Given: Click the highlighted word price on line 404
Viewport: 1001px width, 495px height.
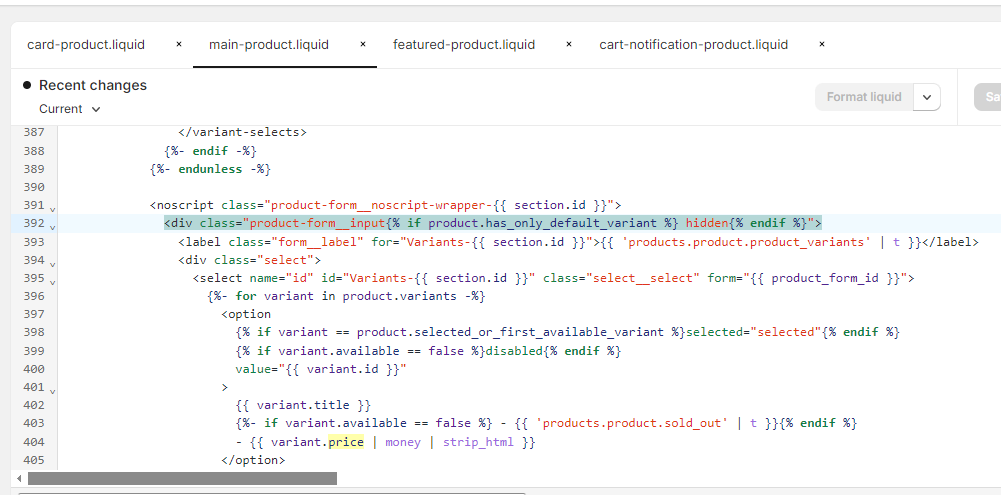Looking at the screenshot, I should pos(345,441).
